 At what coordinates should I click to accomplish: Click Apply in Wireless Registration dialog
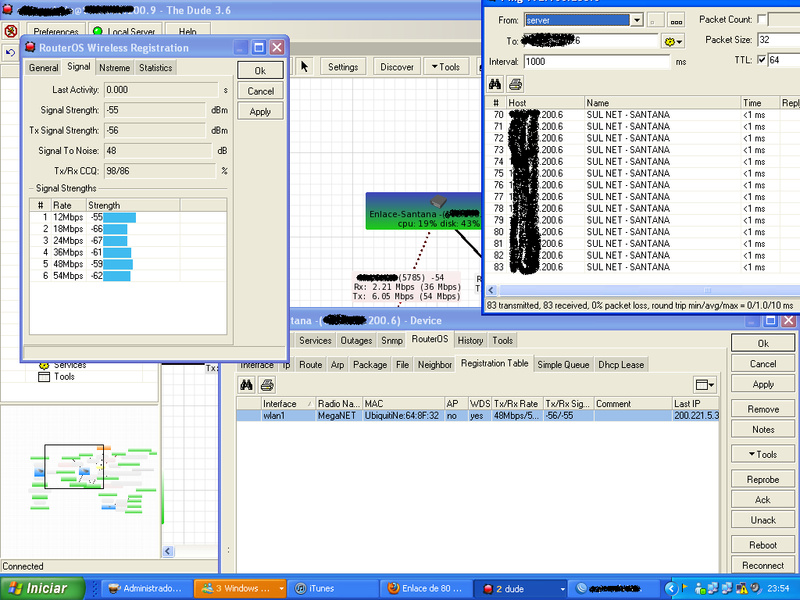[260, 112]
